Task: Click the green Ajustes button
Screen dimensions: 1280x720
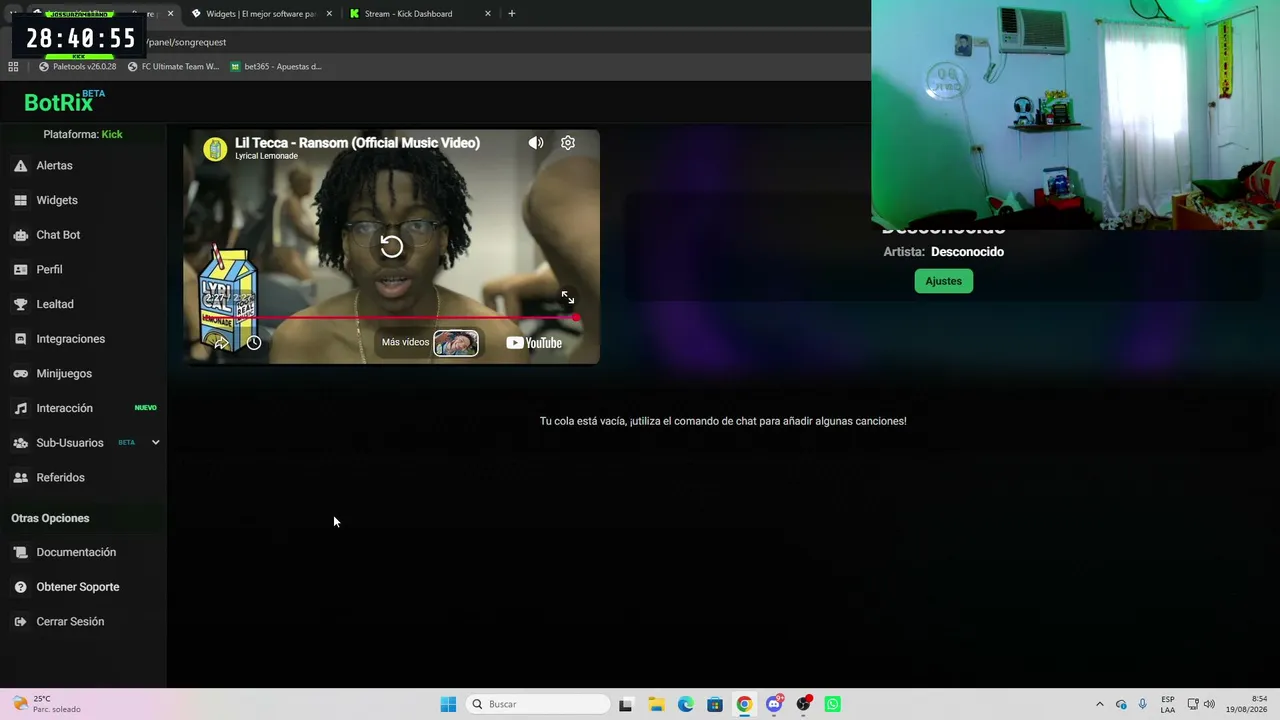Action: click(x=943, y=281)
